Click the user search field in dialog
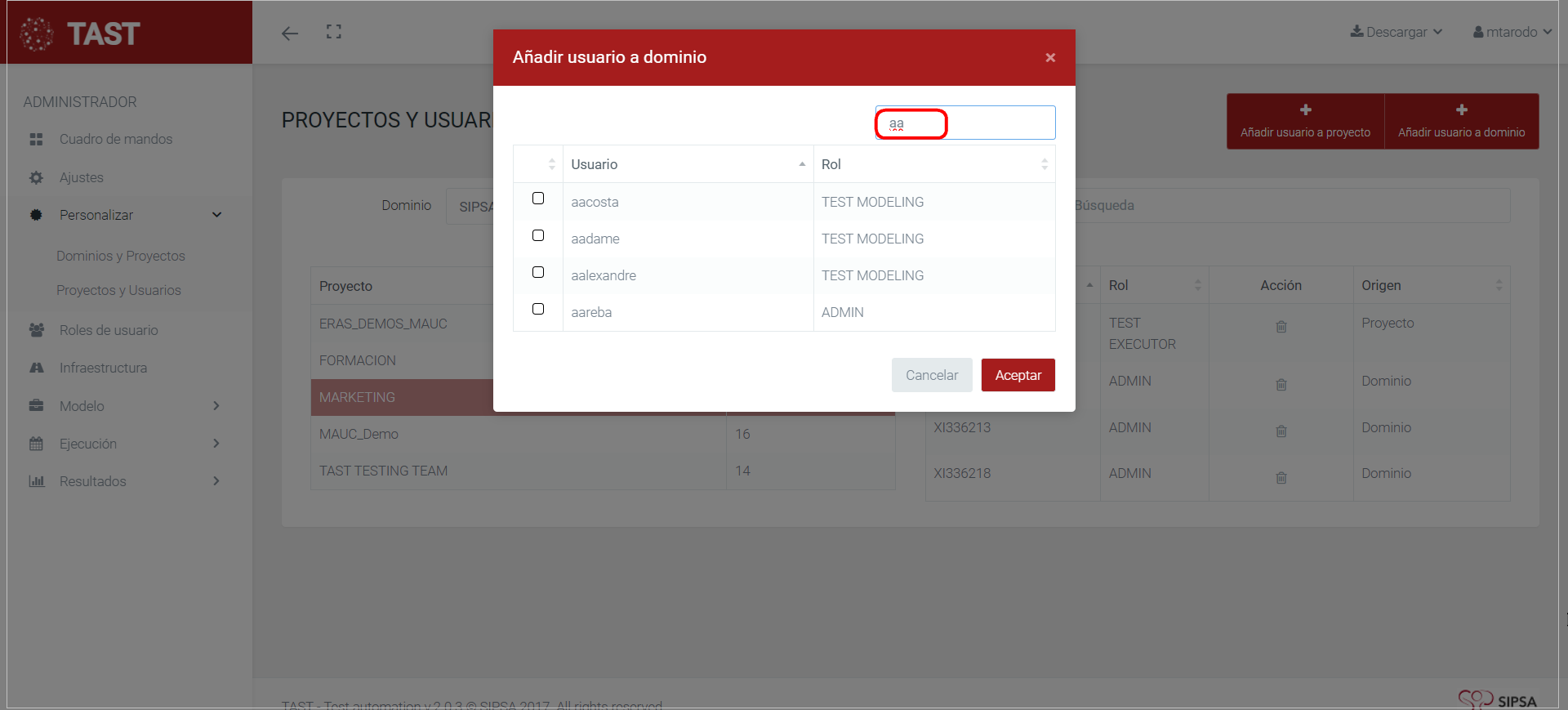The image size is (1568, 710). 964,123
